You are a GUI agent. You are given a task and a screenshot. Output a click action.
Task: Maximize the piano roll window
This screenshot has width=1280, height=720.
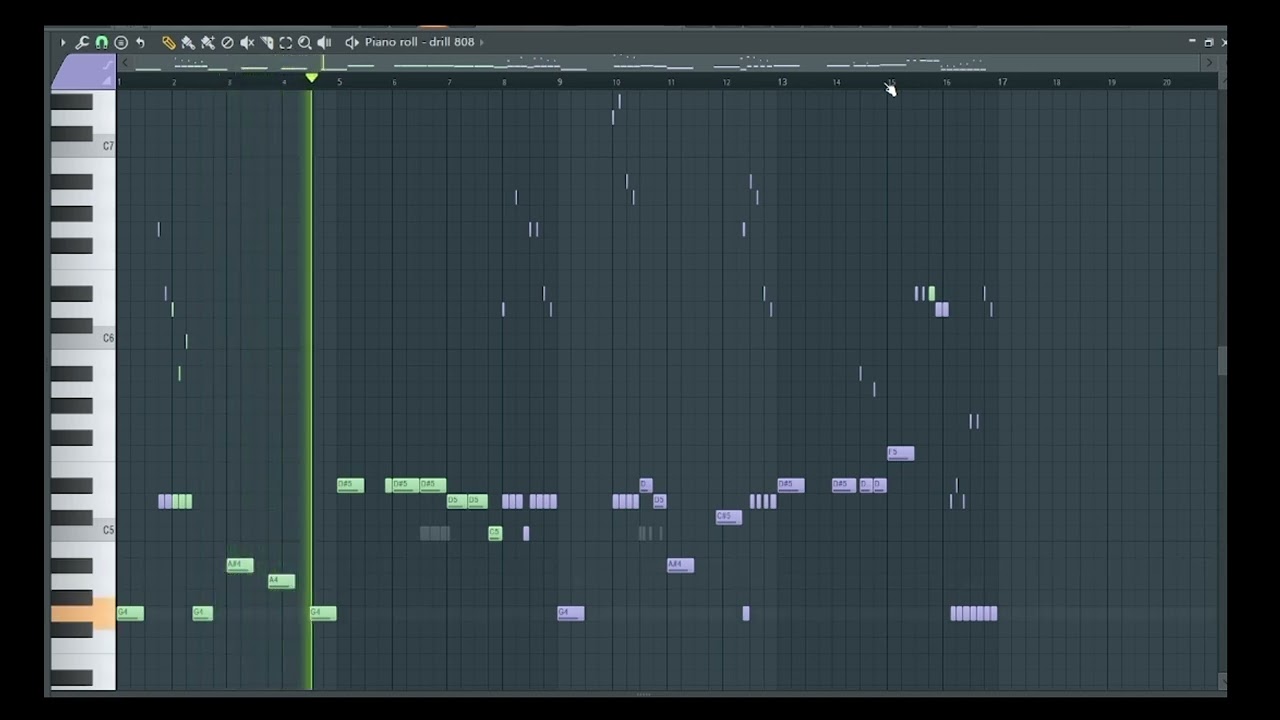[1208, 42]
